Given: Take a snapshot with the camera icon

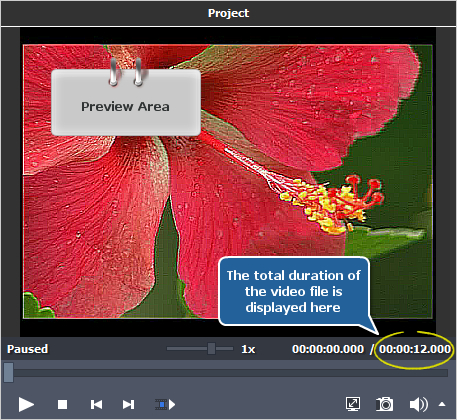Looking at the screenshot, I should [384, 404].
